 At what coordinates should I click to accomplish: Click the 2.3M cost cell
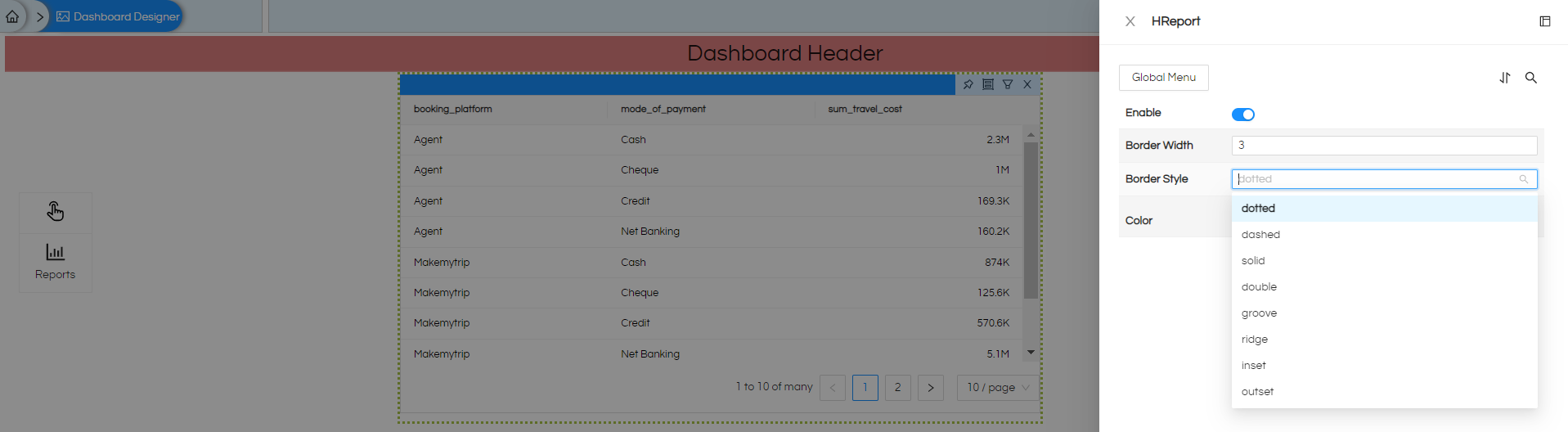(x=998, y=140)
